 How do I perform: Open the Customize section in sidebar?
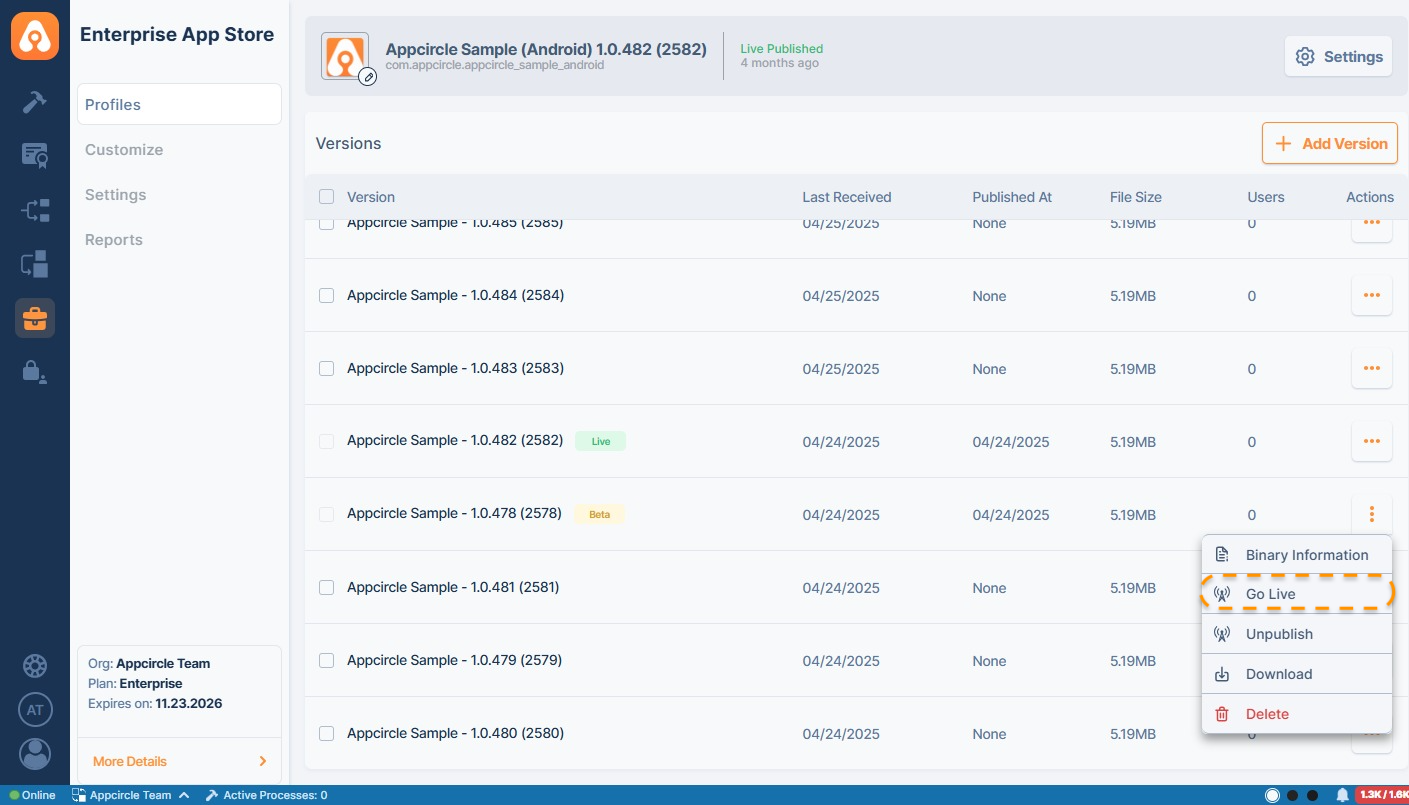pos(124,150)
